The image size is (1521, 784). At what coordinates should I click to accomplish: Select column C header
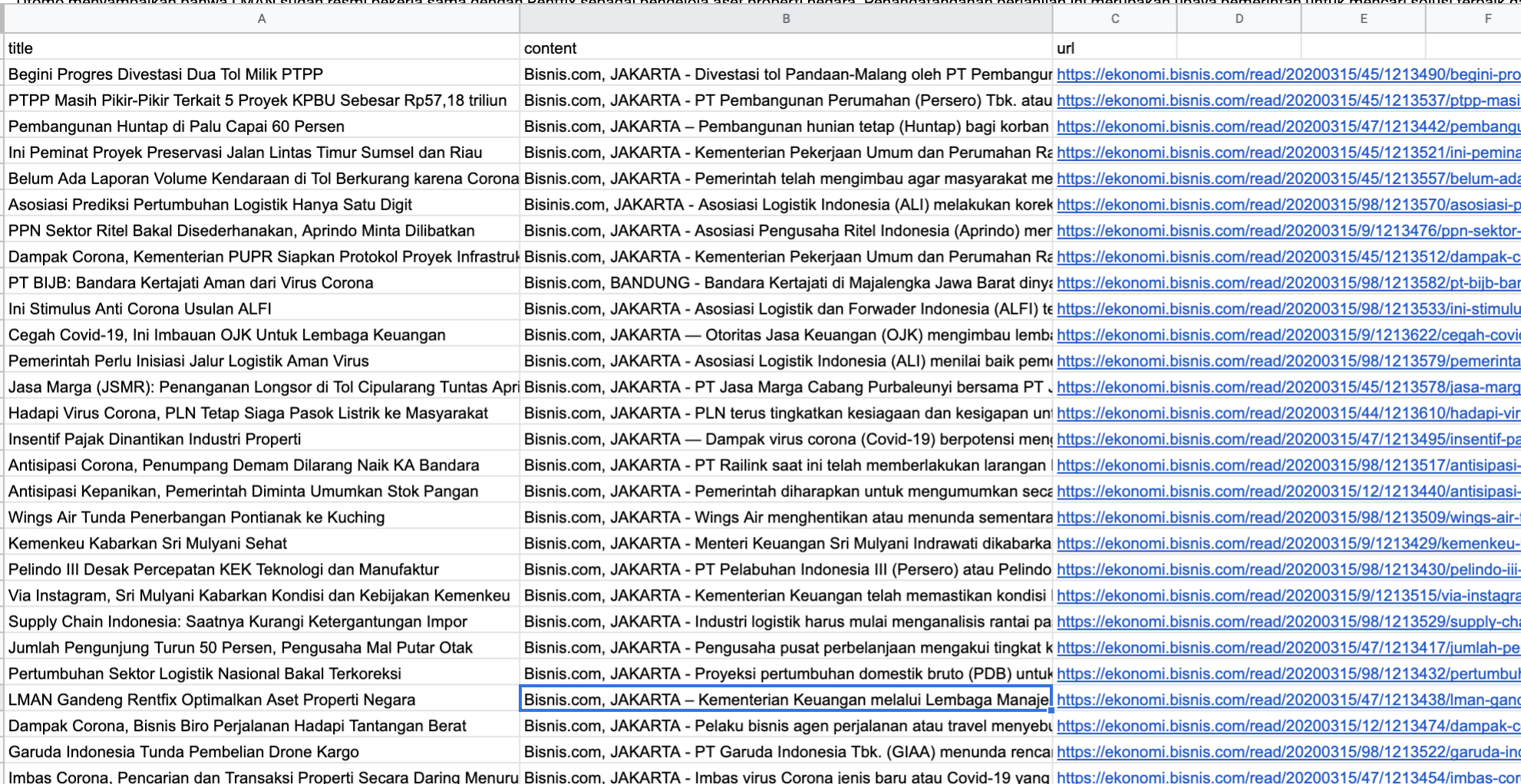coord(1114,19)
